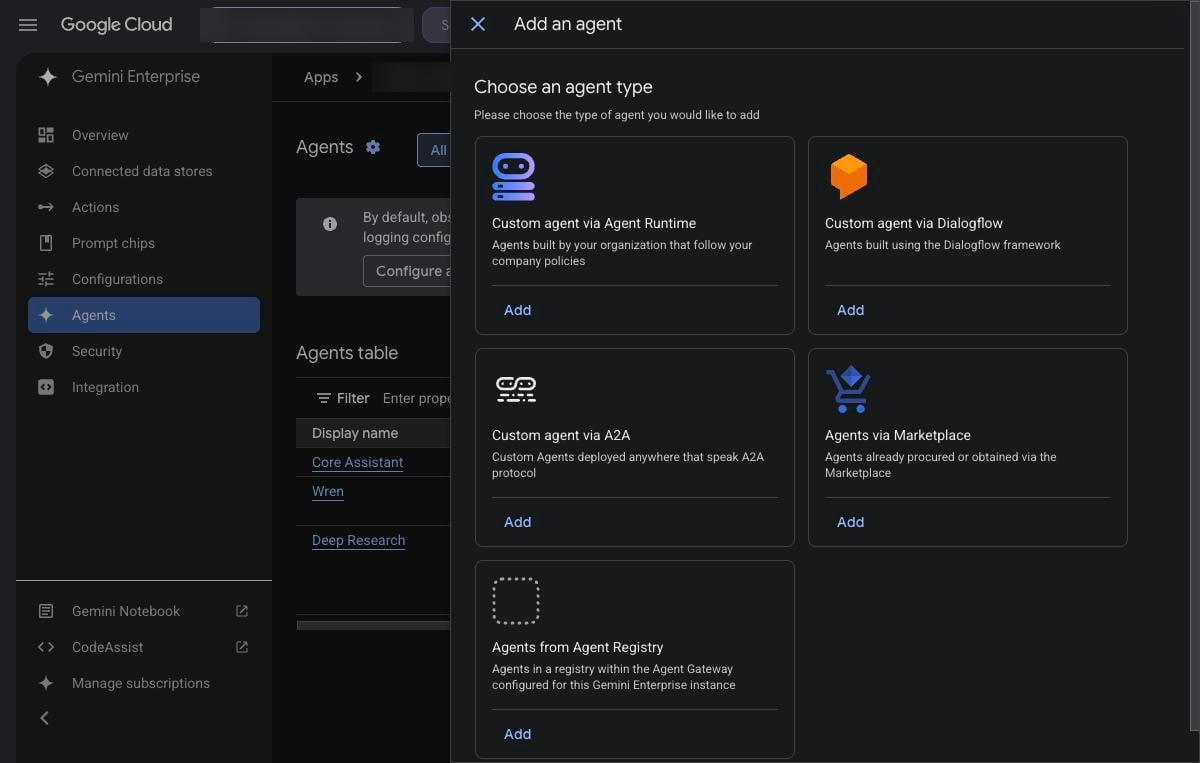Viewport: 1200px width, 763px height.
Task: Open the Overview page
Action: point(144,135)
